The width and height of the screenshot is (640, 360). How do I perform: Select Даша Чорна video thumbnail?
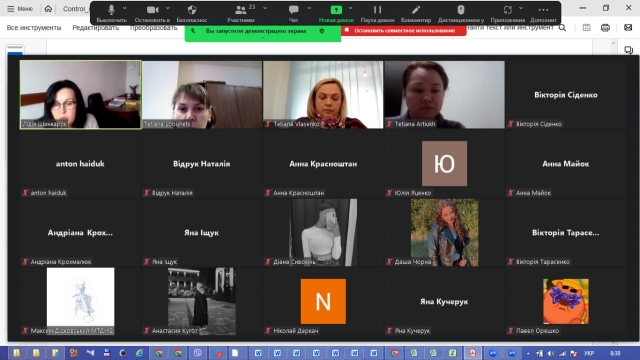(444, 233)
